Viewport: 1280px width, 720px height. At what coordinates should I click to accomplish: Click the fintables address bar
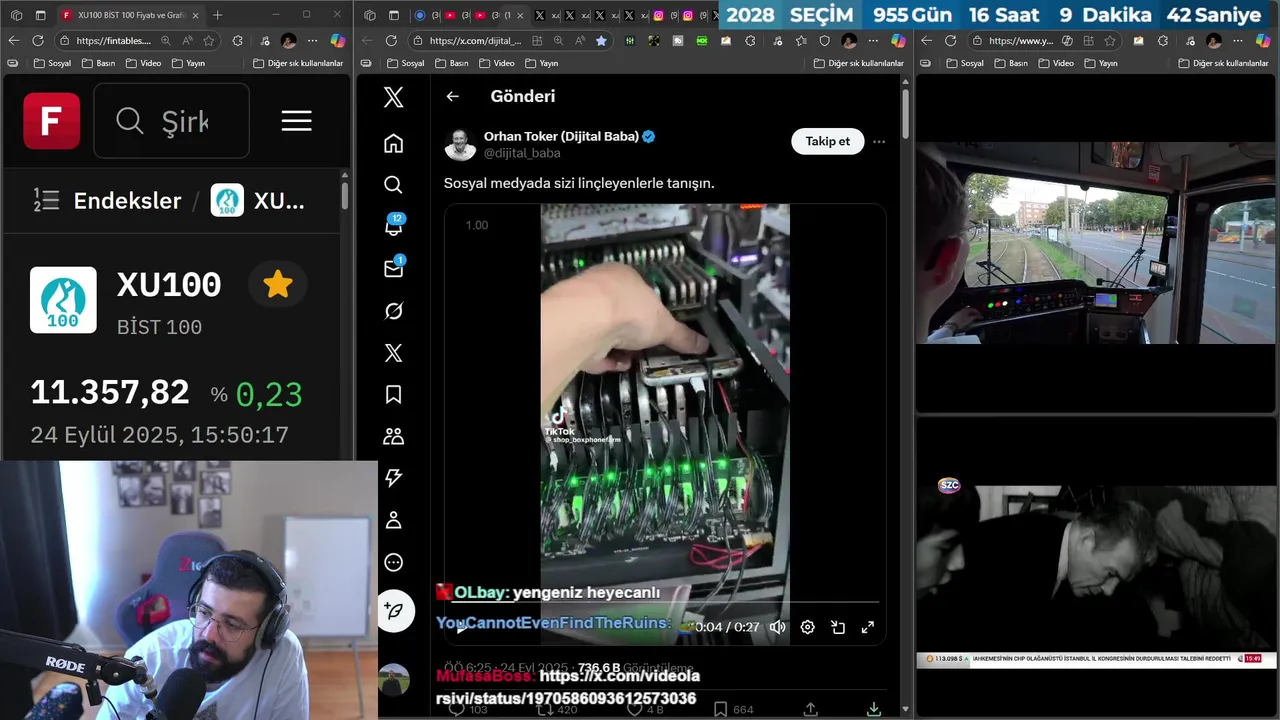112,41
